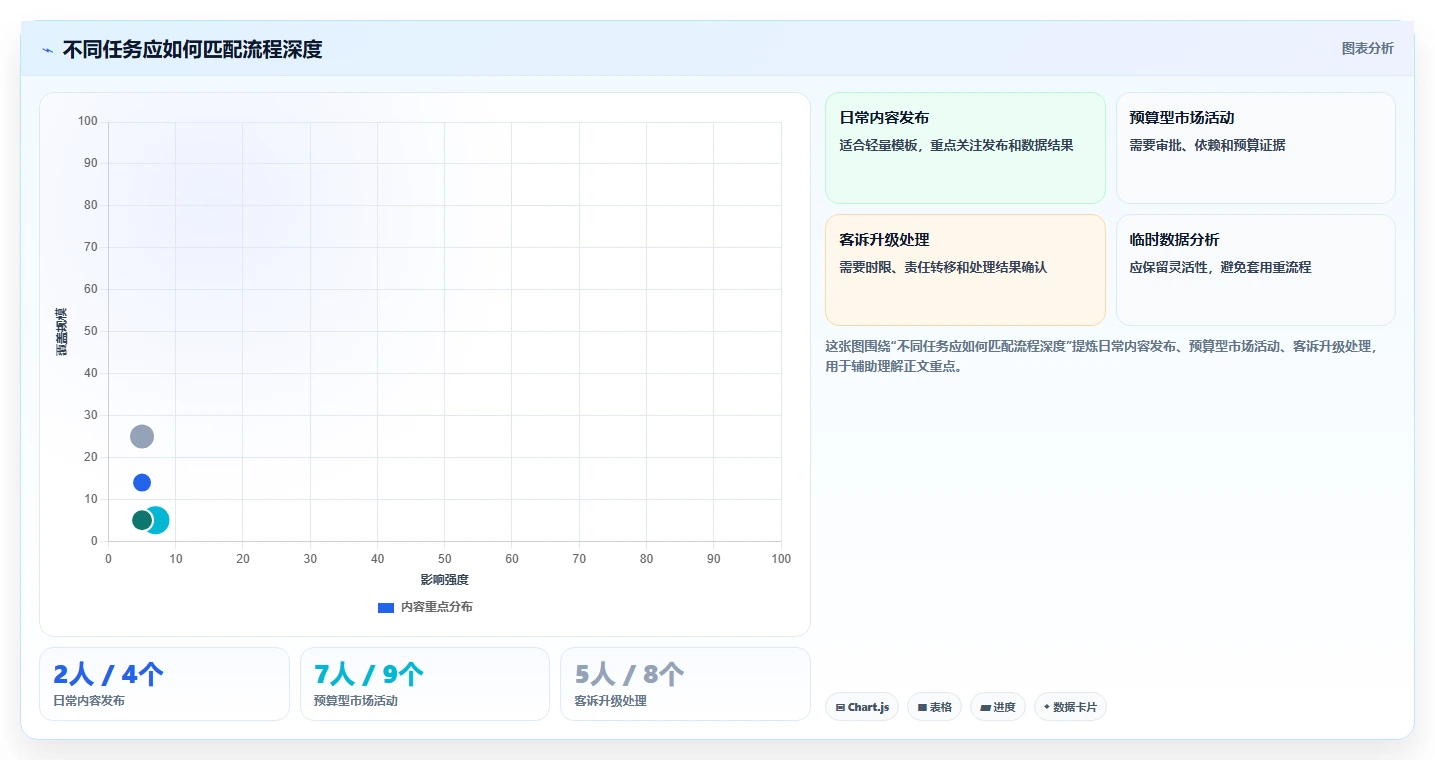Click the text 需要时限、责任转移和处理结果确认

[943, 267]
